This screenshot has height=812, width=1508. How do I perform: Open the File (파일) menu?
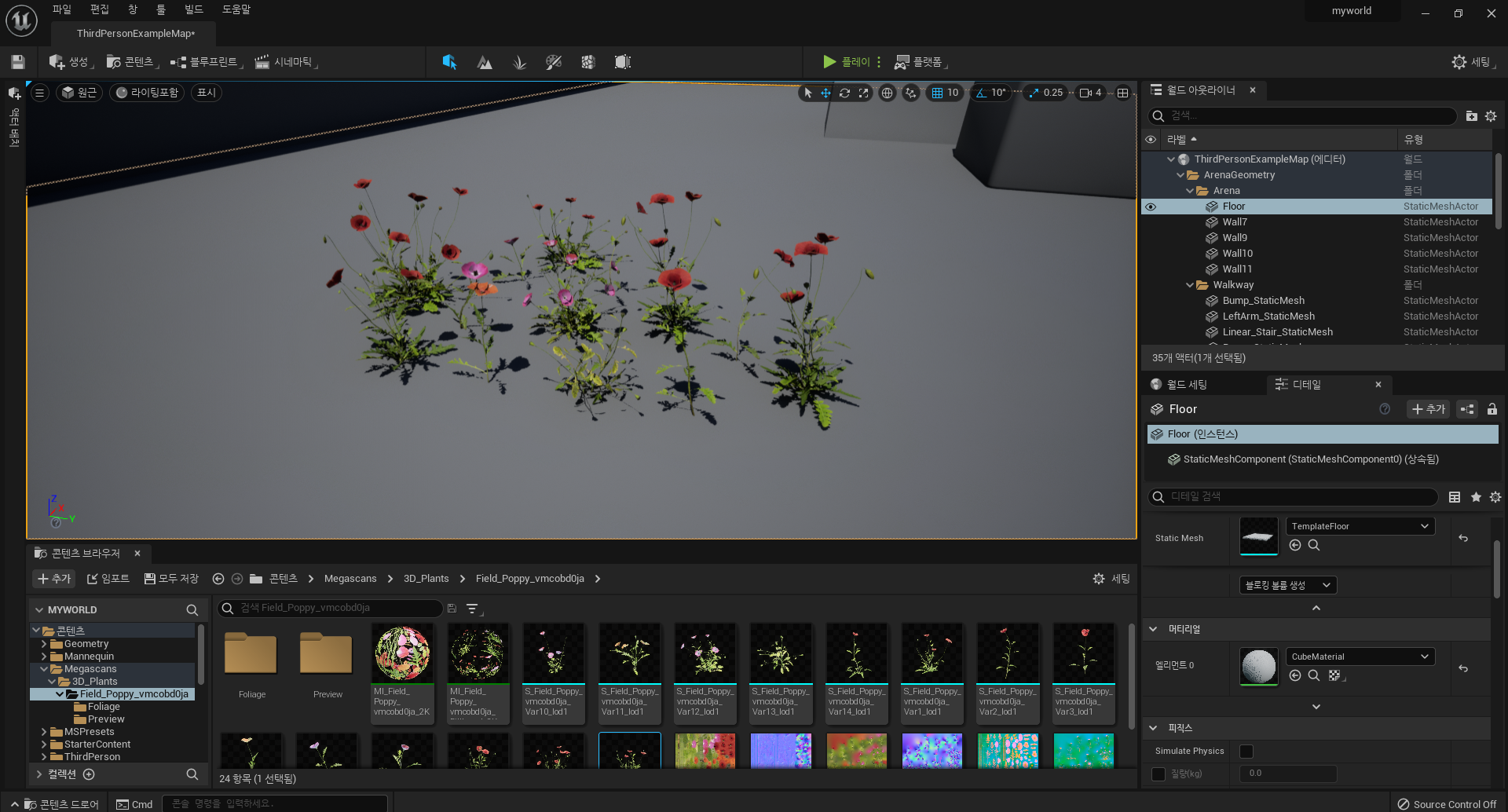point(62,9)
